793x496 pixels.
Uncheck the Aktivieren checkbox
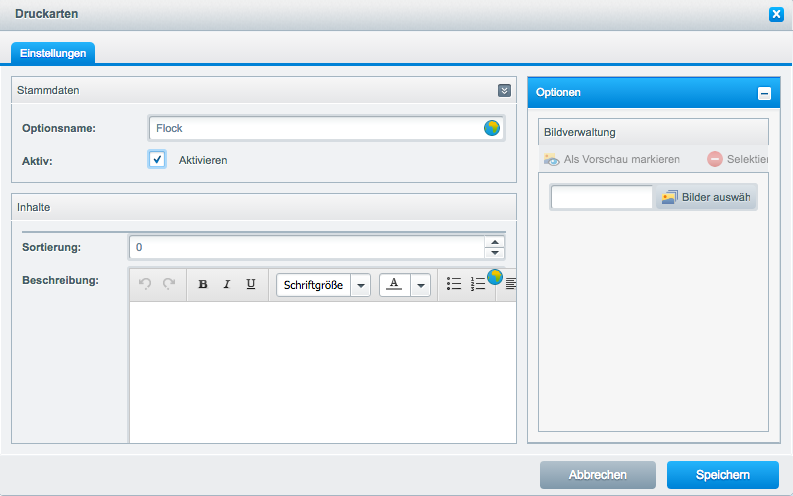[157, 160]
